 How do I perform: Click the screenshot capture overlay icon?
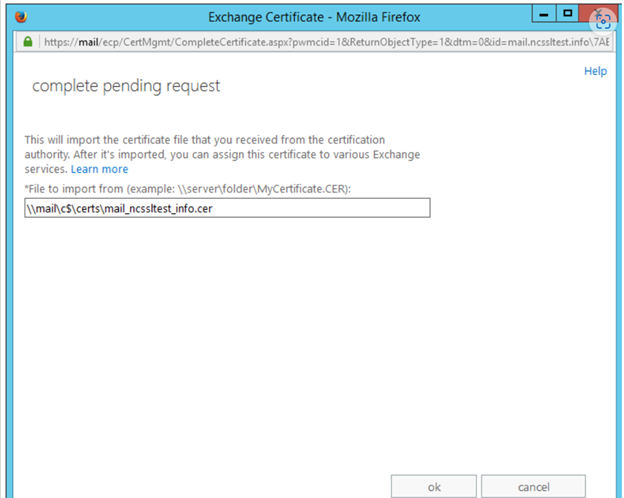coord(603,21)
